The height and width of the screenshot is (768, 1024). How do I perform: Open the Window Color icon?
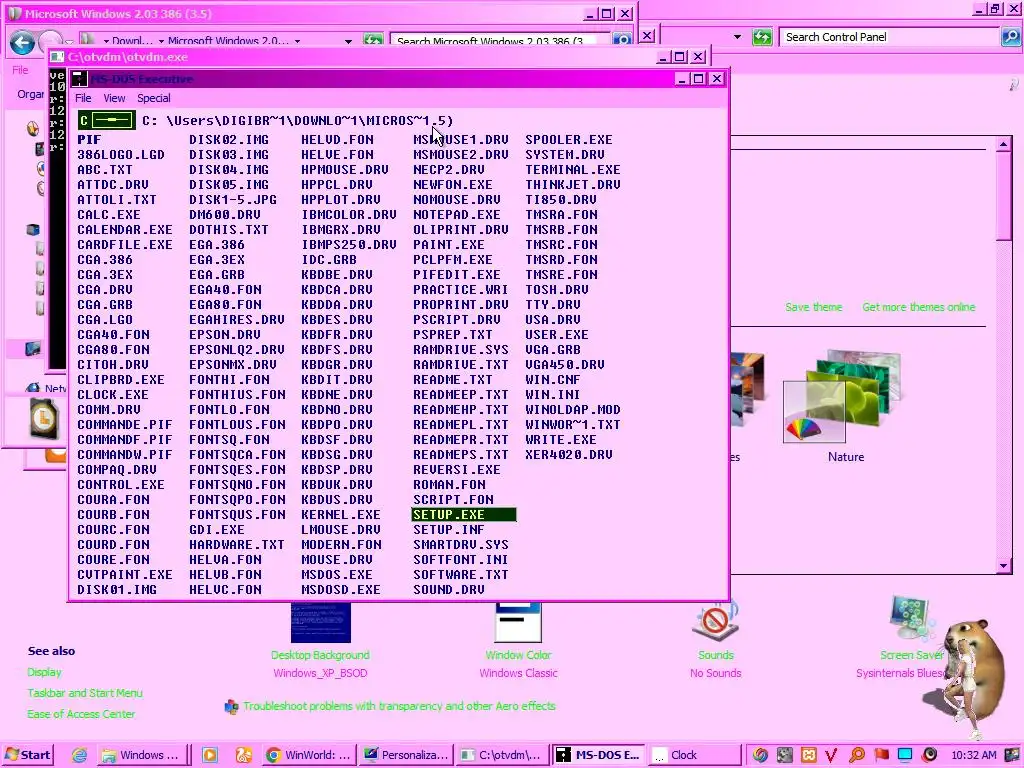[x=518, y=622]
